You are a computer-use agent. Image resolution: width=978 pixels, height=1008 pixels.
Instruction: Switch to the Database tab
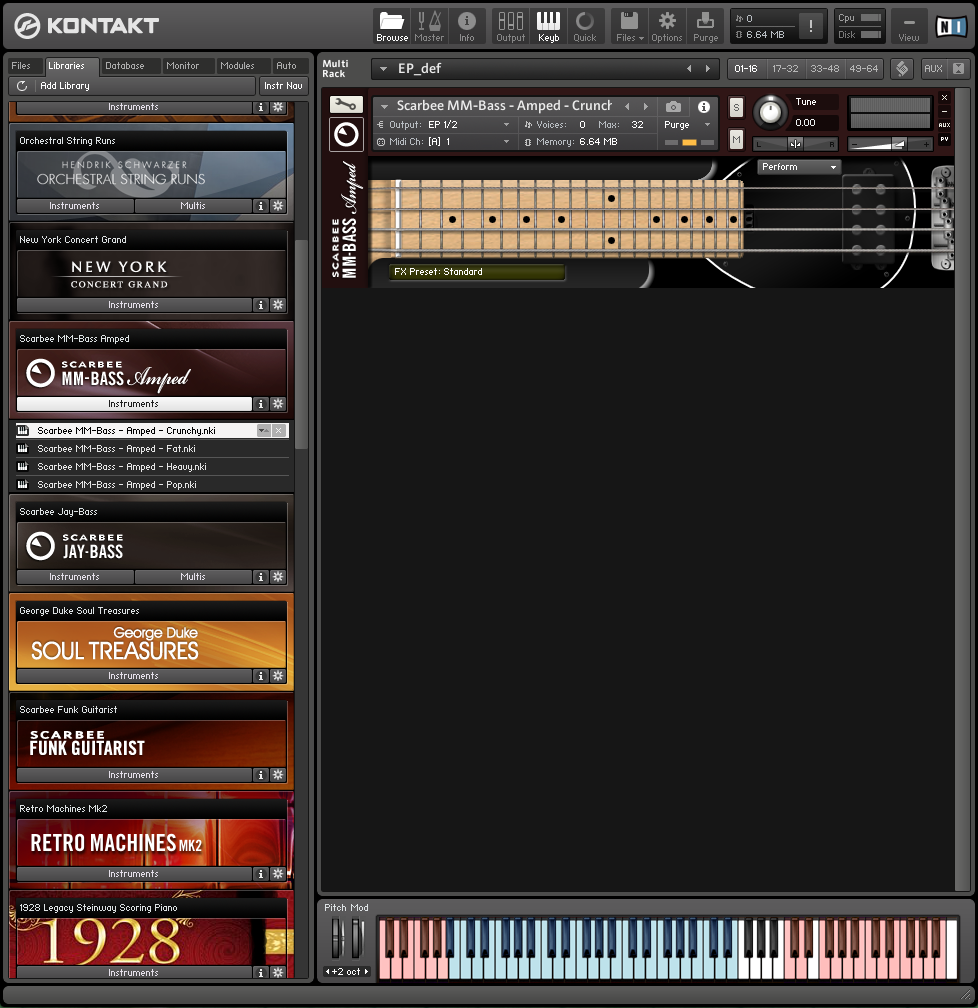tap(125, 66)
